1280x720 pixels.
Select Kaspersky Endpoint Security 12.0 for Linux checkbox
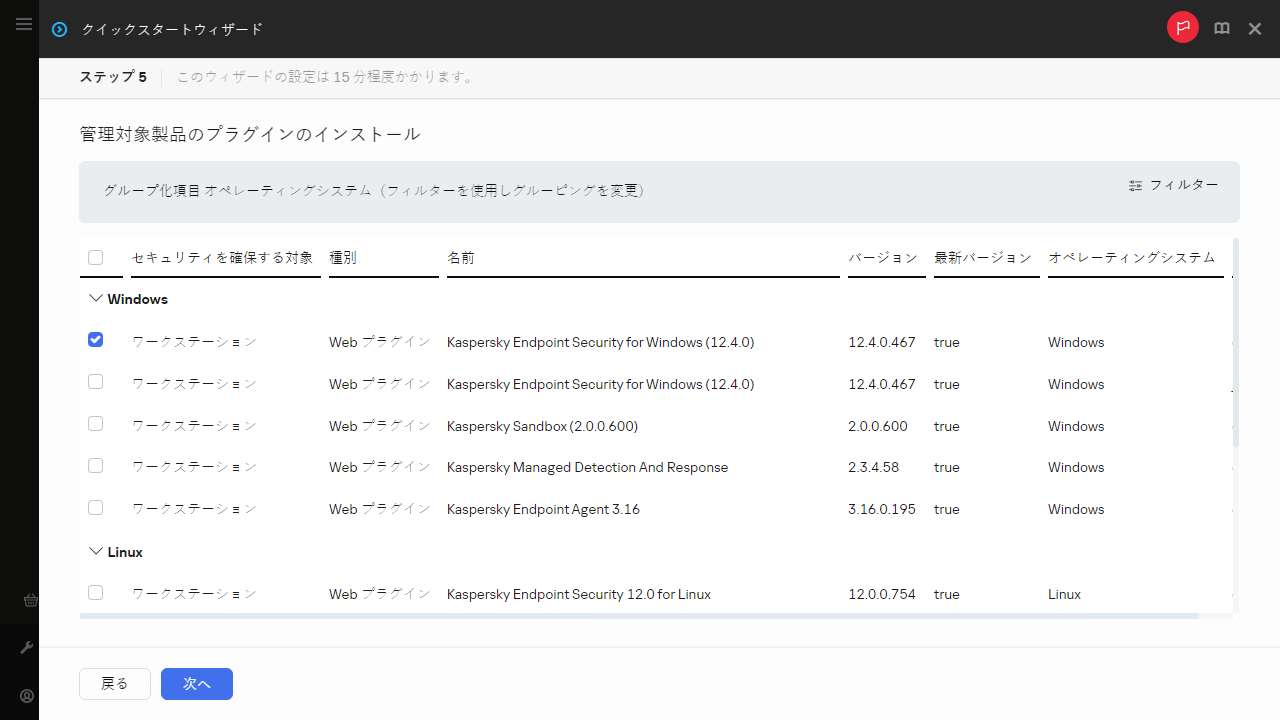coord(96,593)
